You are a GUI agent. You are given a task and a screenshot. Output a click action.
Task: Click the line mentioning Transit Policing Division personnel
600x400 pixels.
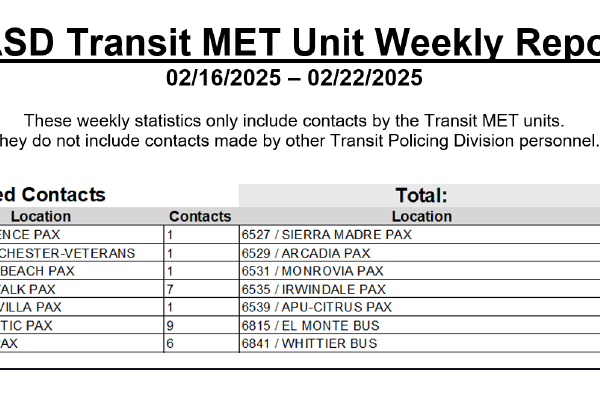(x=298, y=139)
